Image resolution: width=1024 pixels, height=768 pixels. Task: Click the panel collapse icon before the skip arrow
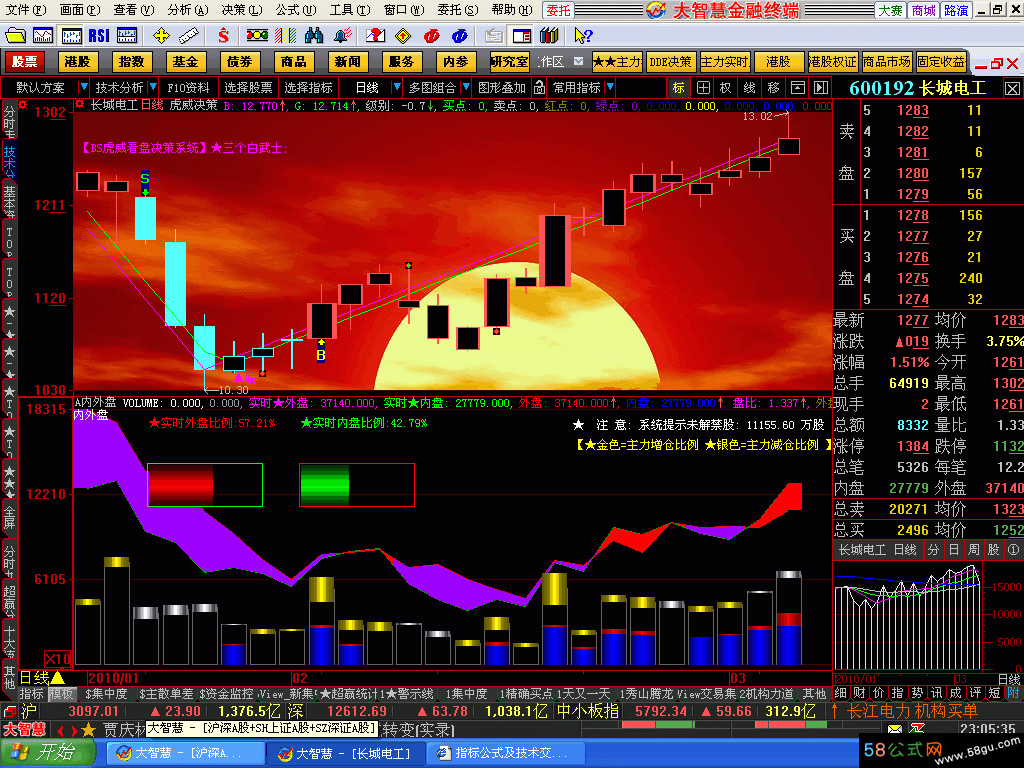(x=797, y=88)
